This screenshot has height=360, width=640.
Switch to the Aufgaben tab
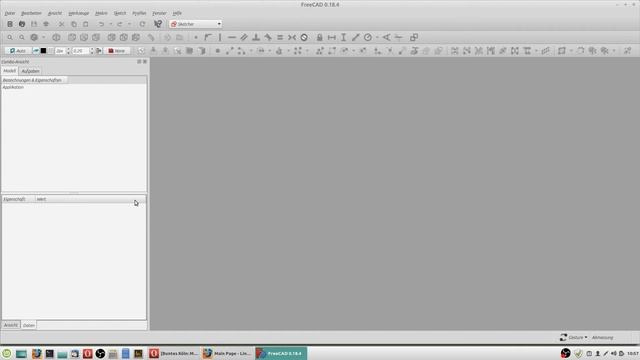coord(31,71)
